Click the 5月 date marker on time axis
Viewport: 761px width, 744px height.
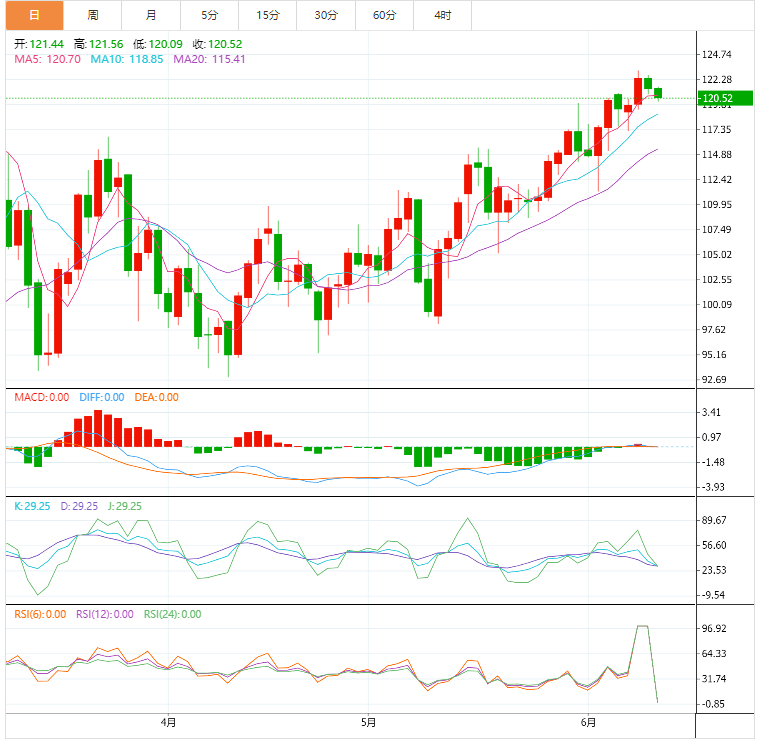click(367, 722)
